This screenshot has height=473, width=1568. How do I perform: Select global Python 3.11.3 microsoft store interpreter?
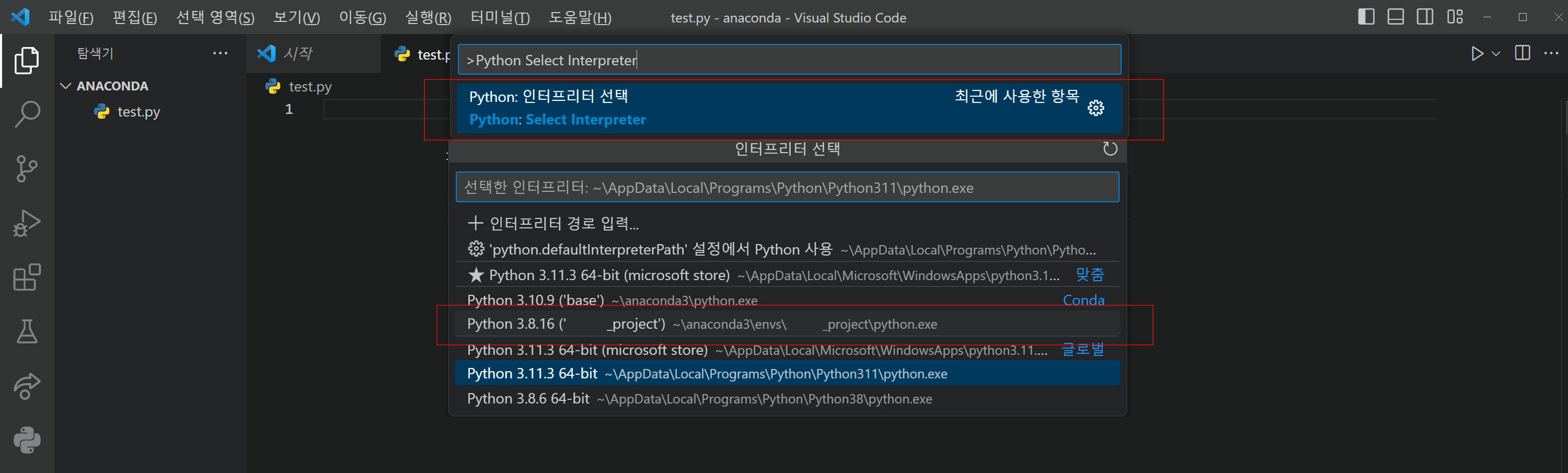point(787,350)
